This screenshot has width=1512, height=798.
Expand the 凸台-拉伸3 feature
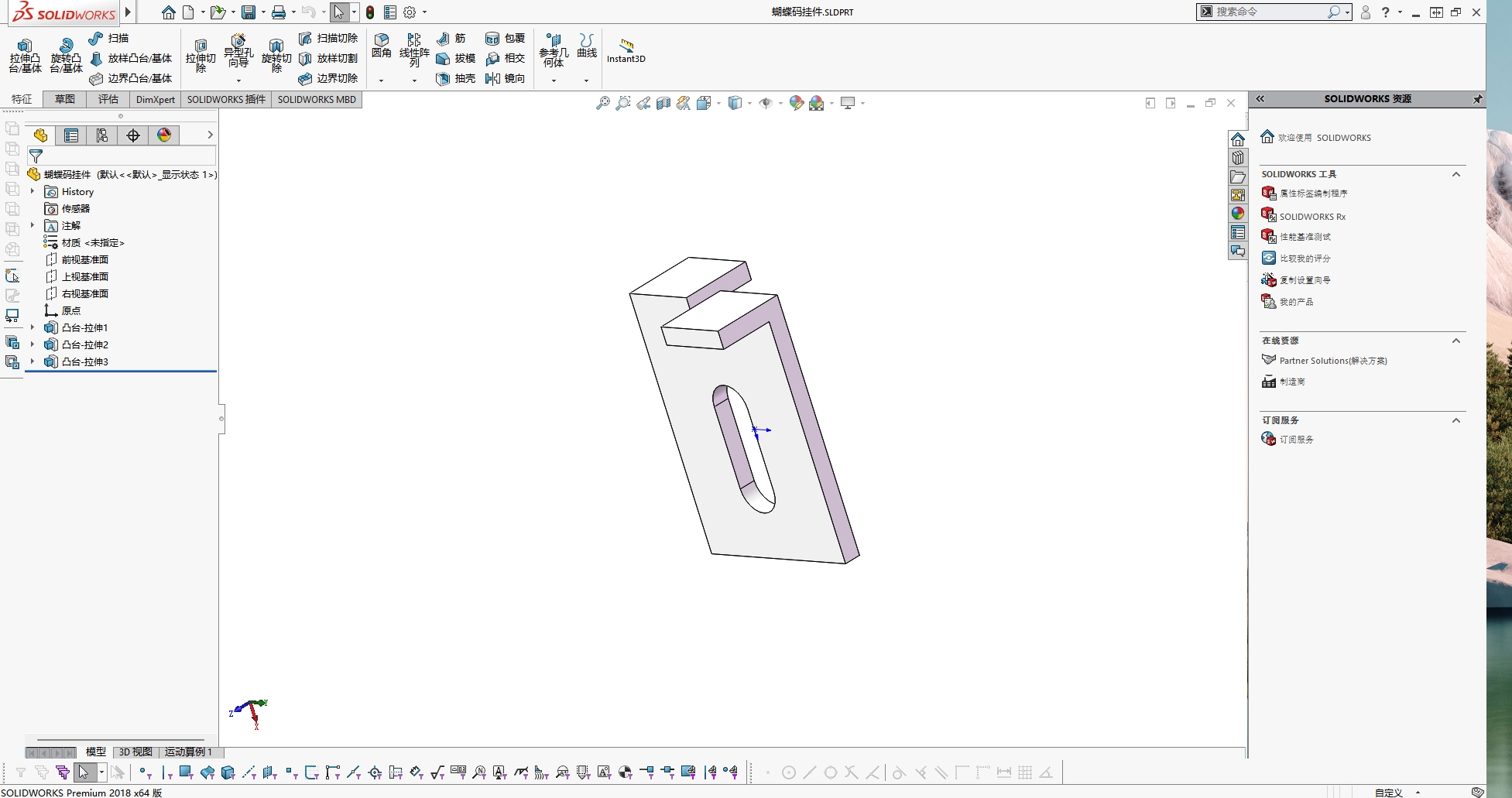[x=33, y=361]
